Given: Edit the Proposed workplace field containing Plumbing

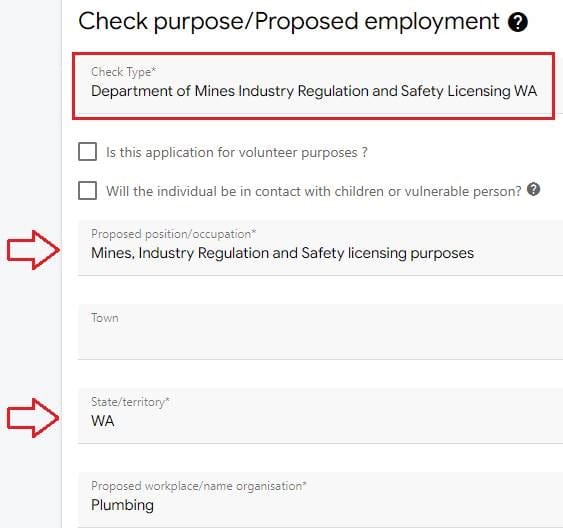Looking at the screenshot, I should (321, 500).
